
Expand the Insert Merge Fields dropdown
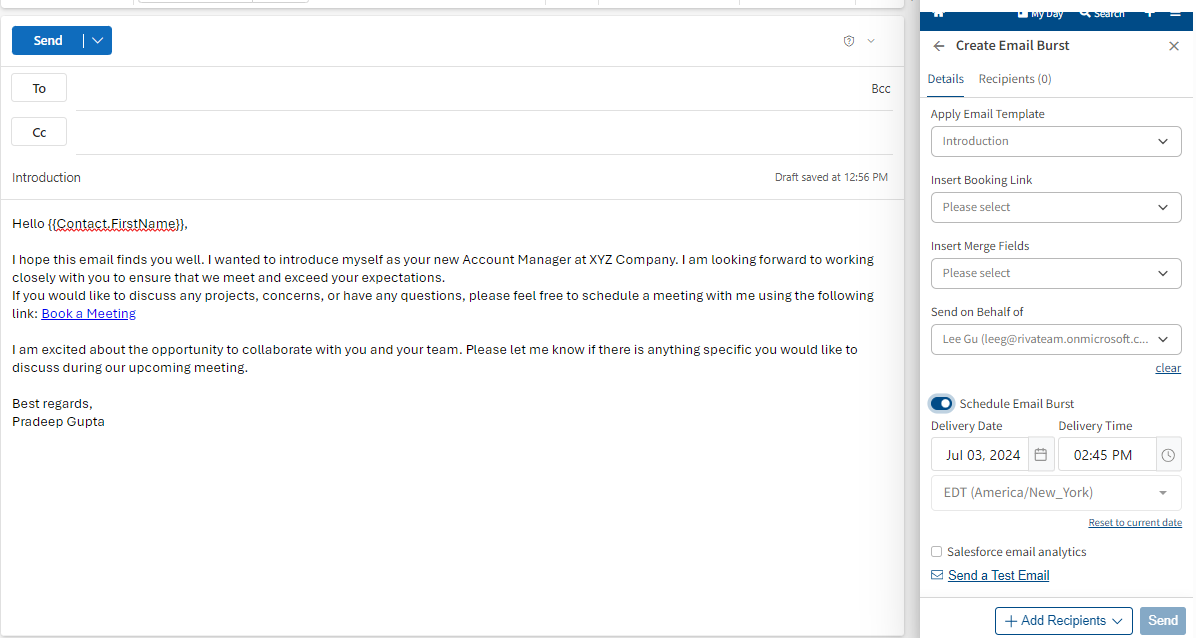click(x=1056, y=273)
